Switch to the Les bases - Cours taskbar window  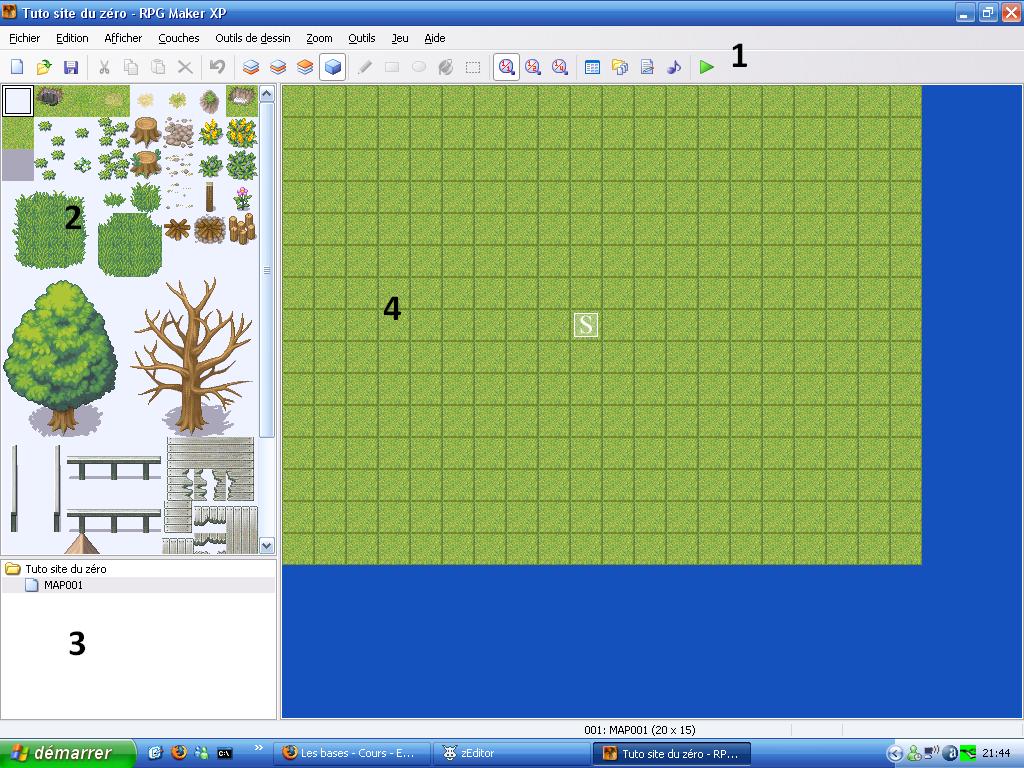(351, 753)
